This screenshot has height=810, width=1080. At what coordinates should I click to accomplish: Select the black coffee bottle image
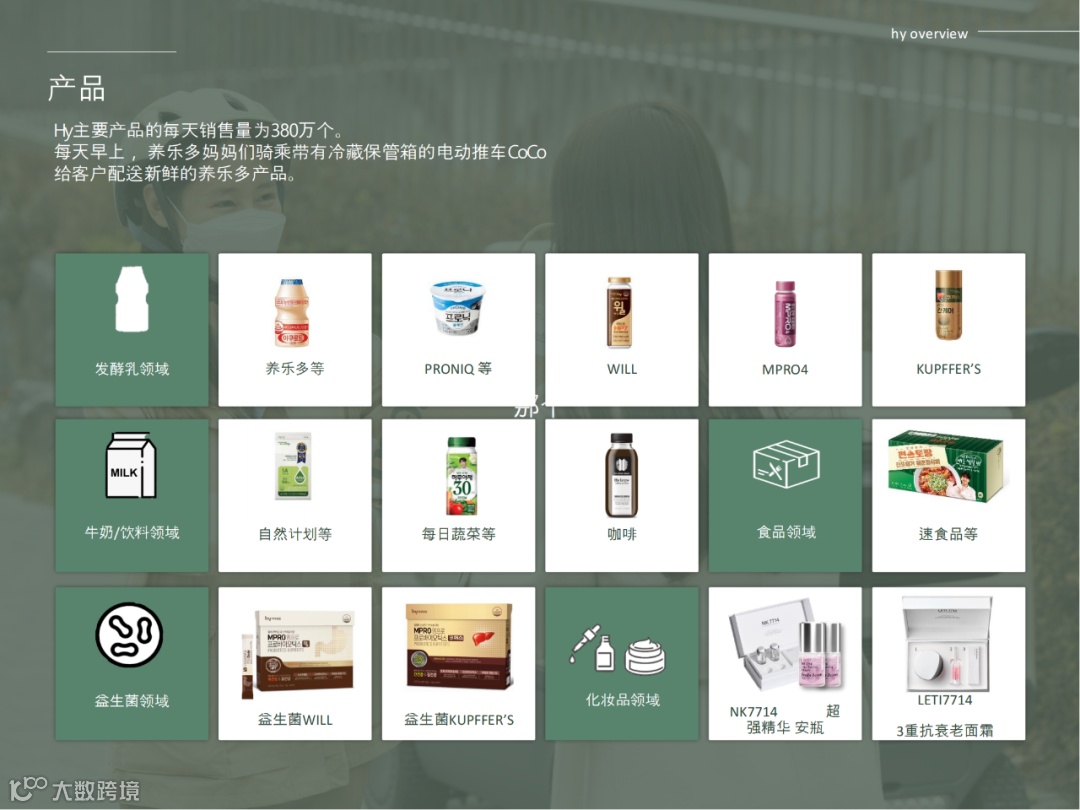[621, 475]
